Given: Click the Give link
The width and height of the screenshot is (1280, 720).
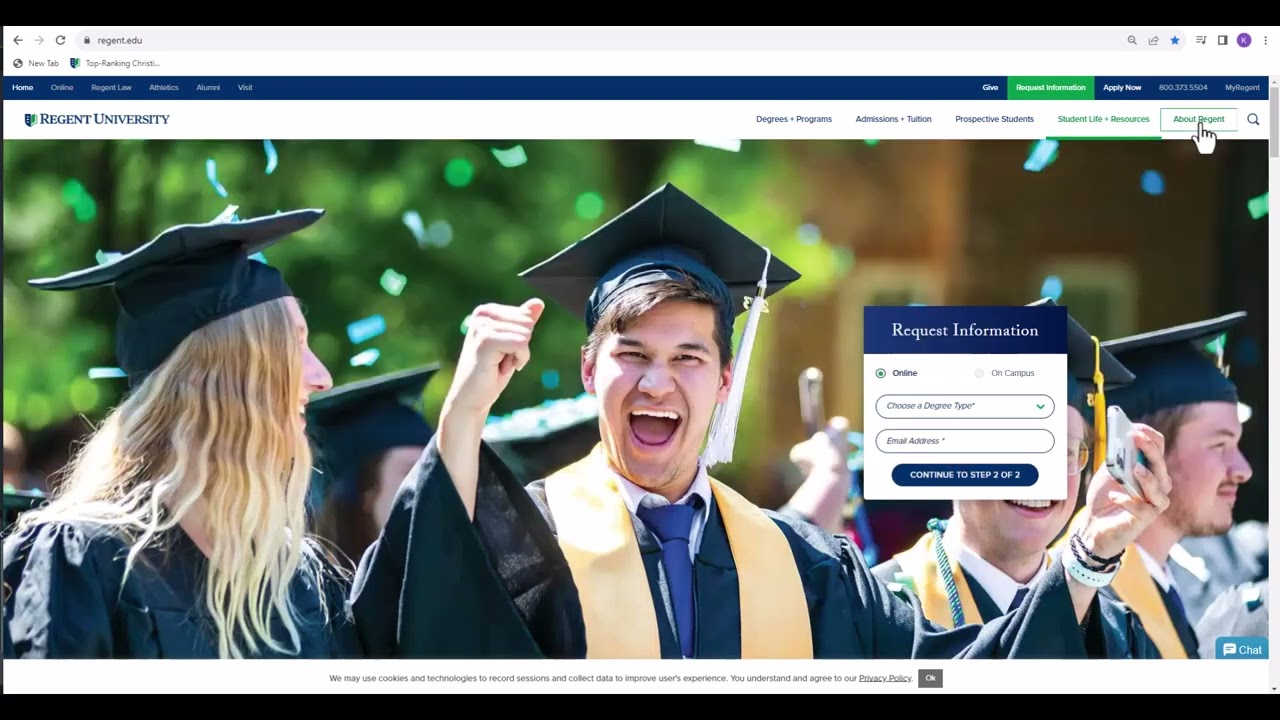Looking at the screenshot, I should 990,87.
